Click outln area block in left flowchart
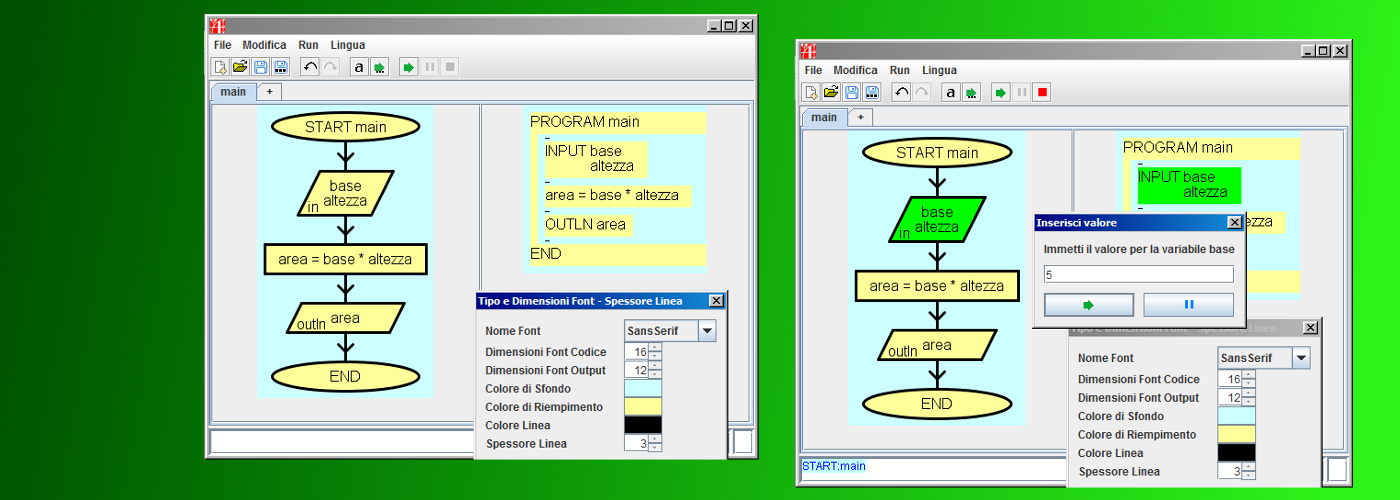 [346, 319]
